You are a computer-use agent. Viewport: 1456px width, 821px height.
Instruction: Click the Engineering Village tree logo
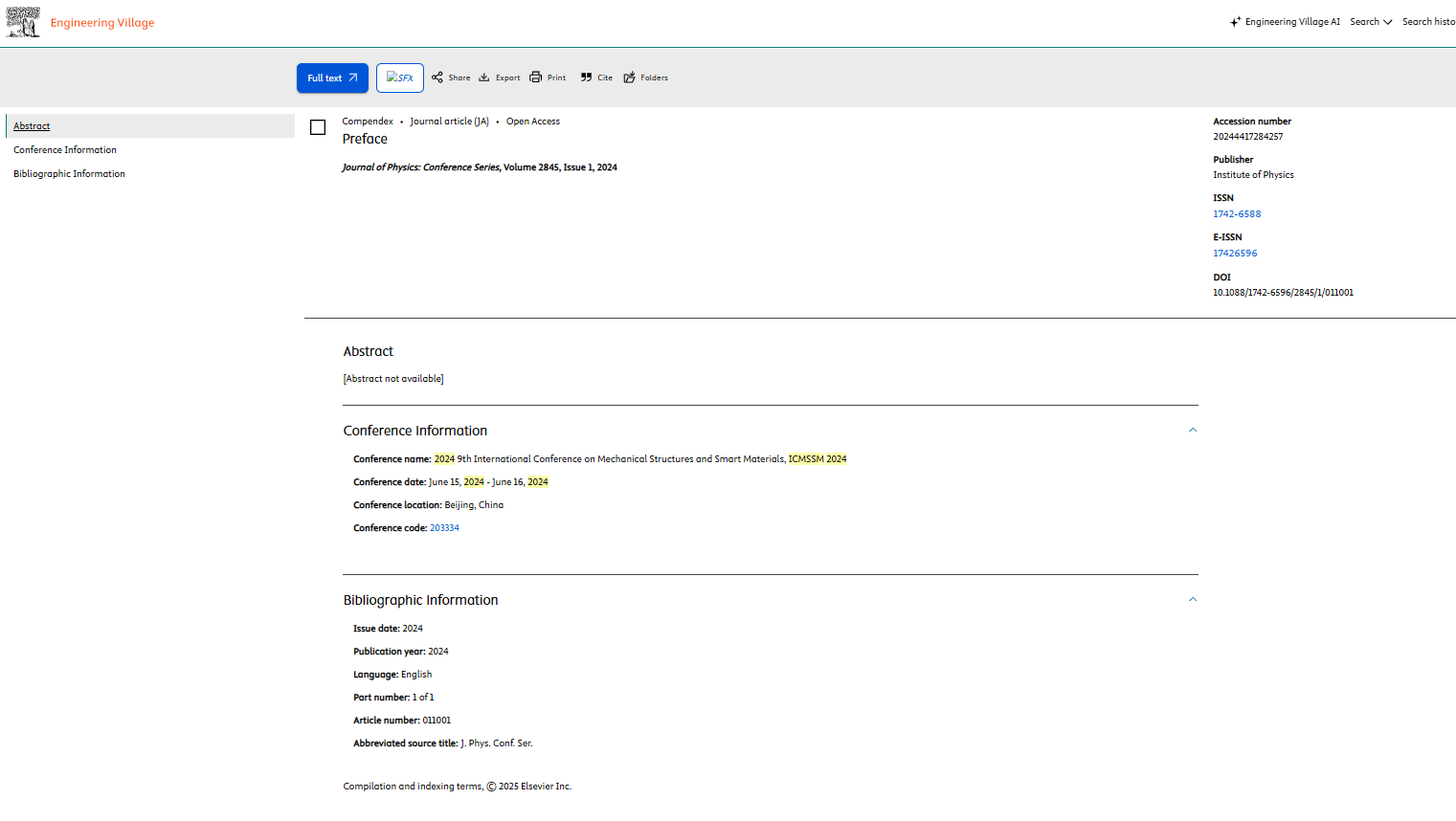(x=23, y=22)
